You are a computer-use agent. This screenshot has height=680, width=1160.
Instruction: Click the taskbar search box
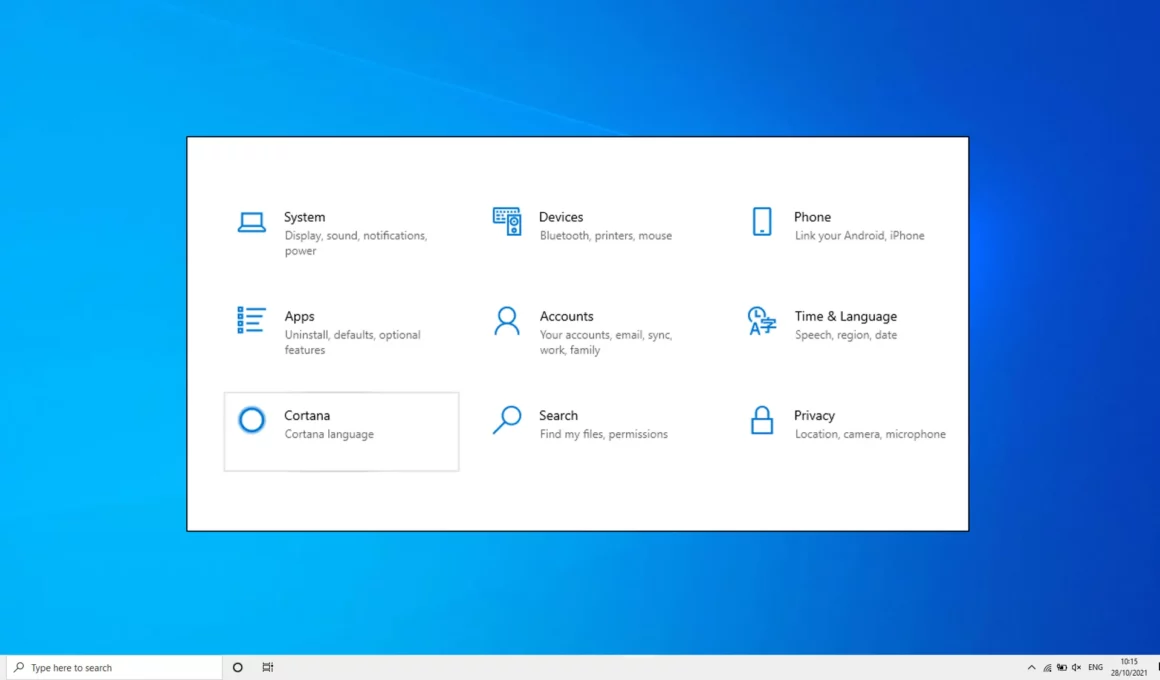115,667
